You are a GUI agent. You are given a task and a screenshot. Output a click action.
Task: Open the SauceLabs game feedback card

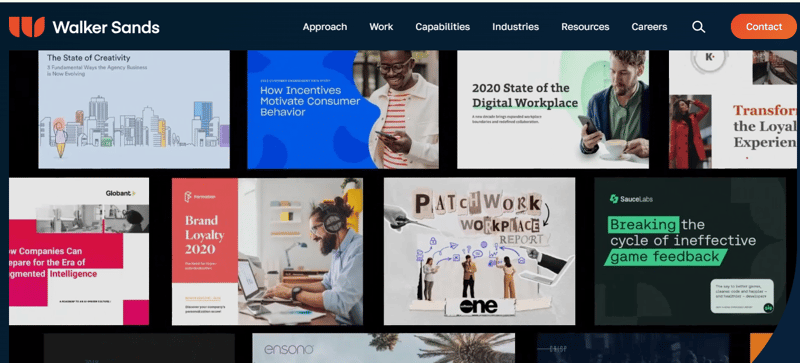pyautogui.click(x=690, y=251)
